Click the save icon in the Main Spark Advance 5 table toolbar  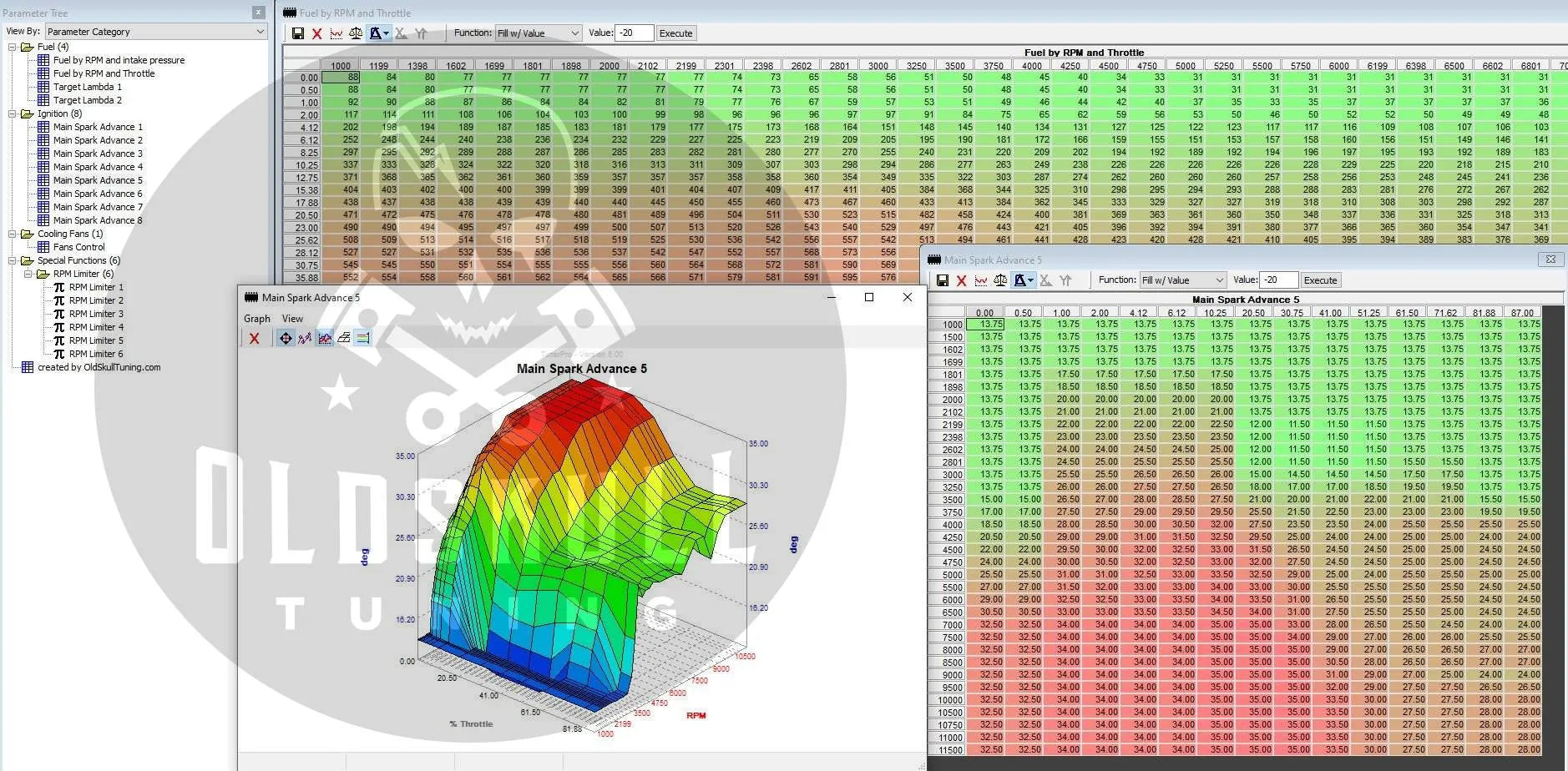pos(943,280)
